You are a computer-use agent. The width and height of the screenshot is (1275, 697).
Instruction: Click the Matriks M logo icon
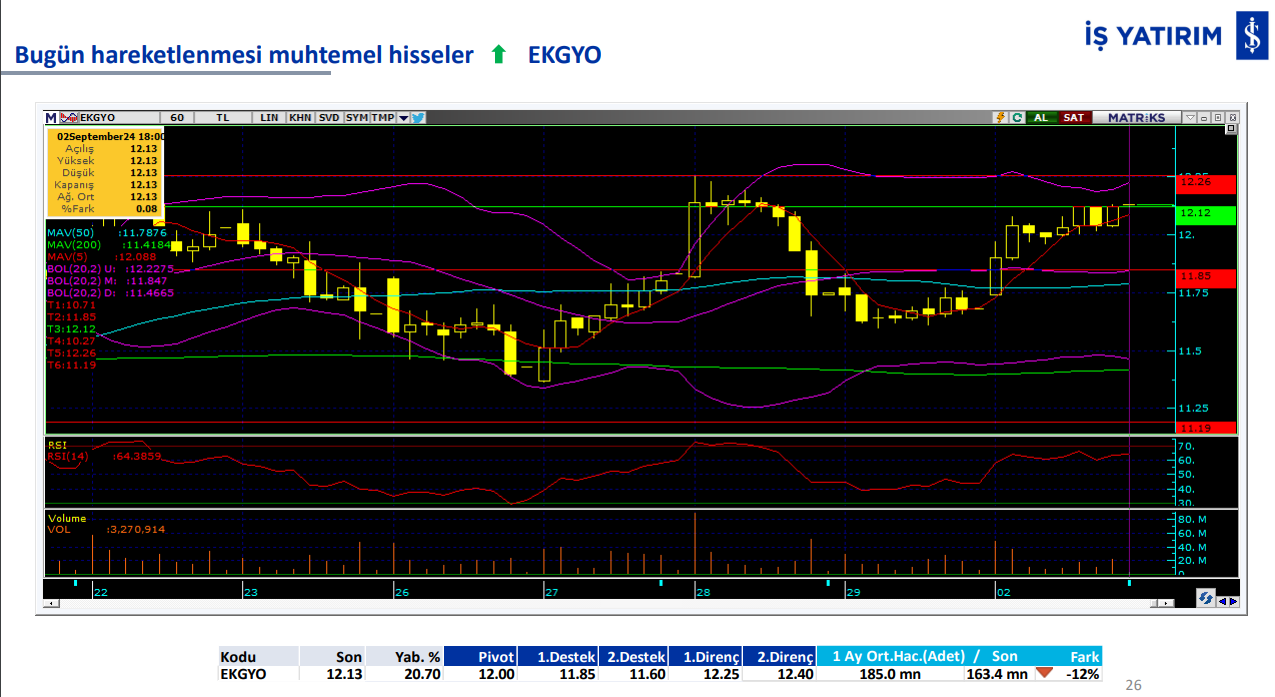(x=51, y=117)
